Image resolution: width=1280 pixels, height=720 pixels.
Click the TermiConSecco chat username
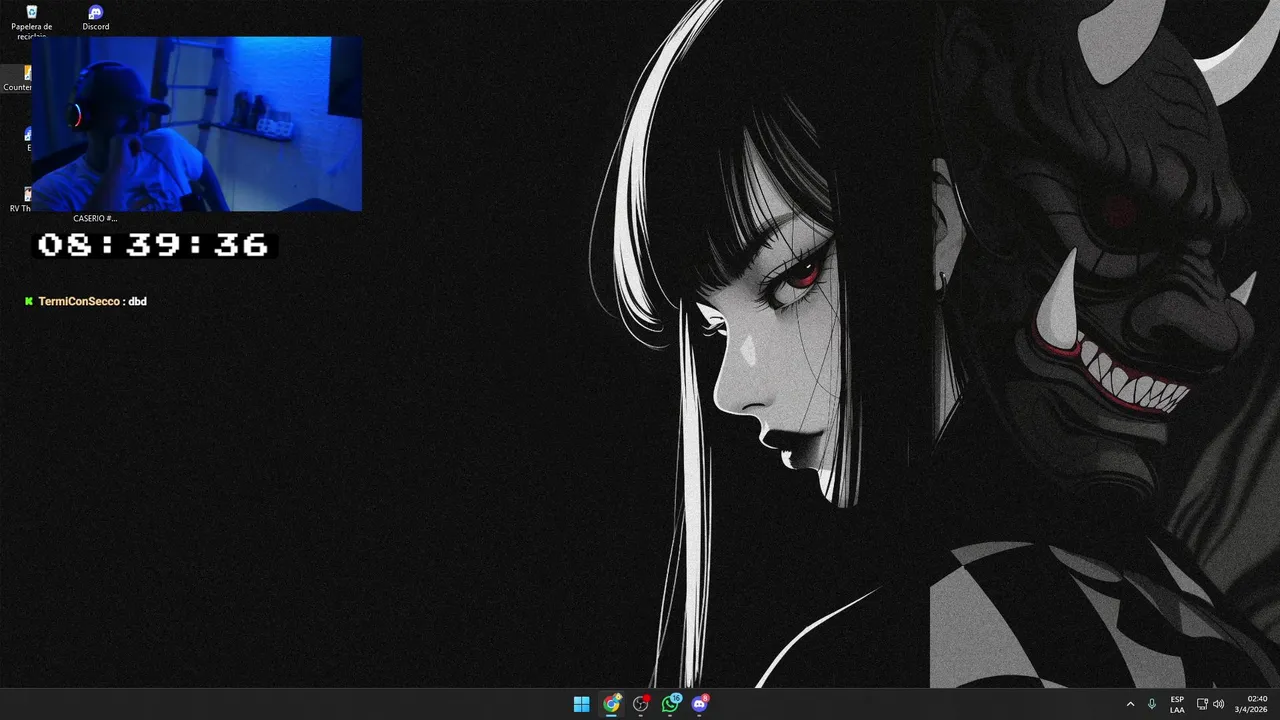[79, 301]
